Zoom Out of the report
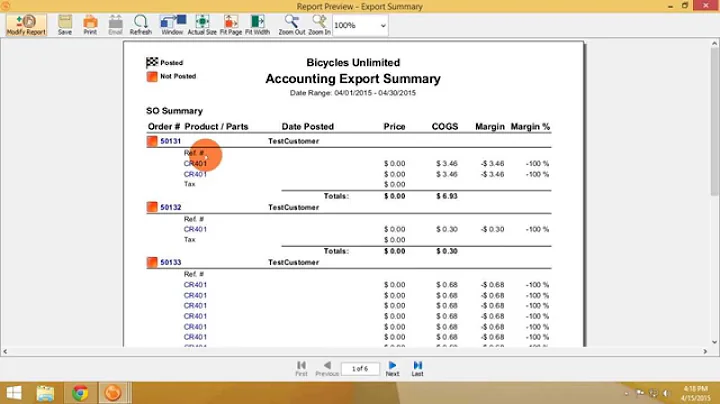This screenshot has width=720, height=404. 292,25
